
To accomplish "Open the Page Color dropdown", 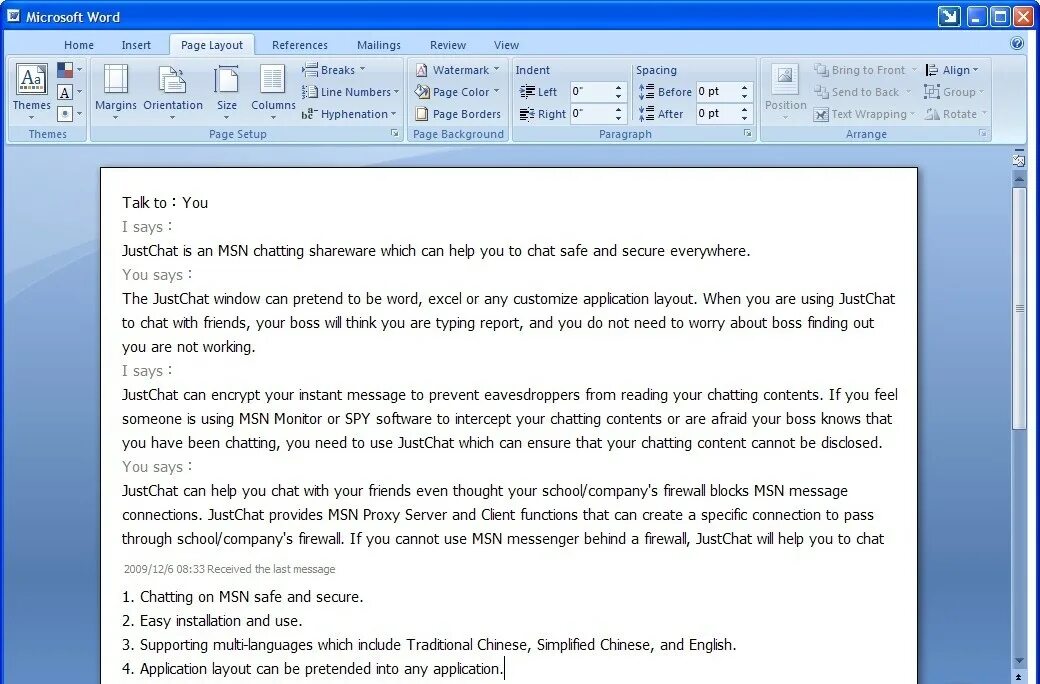I will 457,92.
